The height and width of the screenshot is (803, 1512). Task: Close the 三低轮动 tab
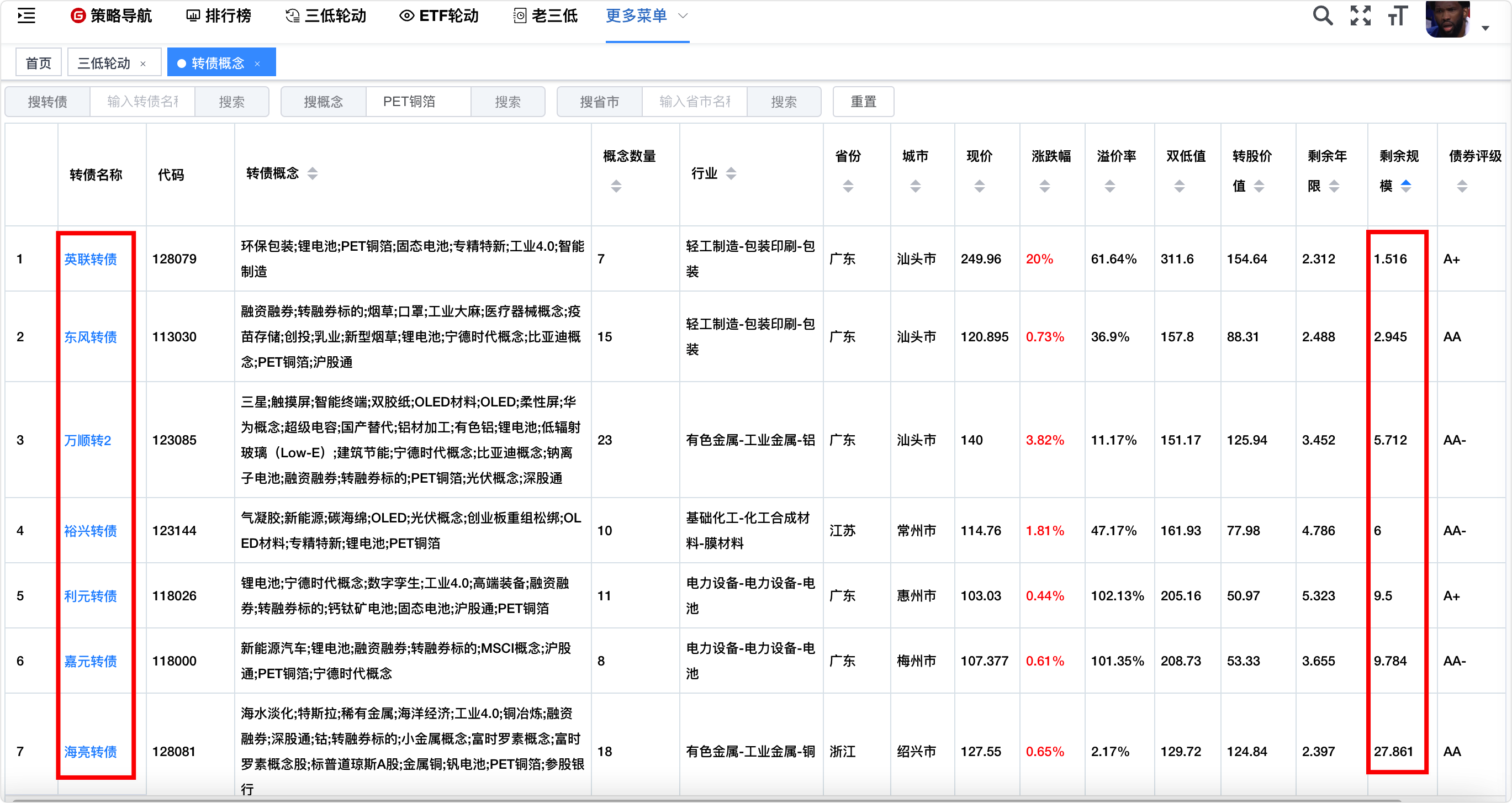[x=142, y=64]
